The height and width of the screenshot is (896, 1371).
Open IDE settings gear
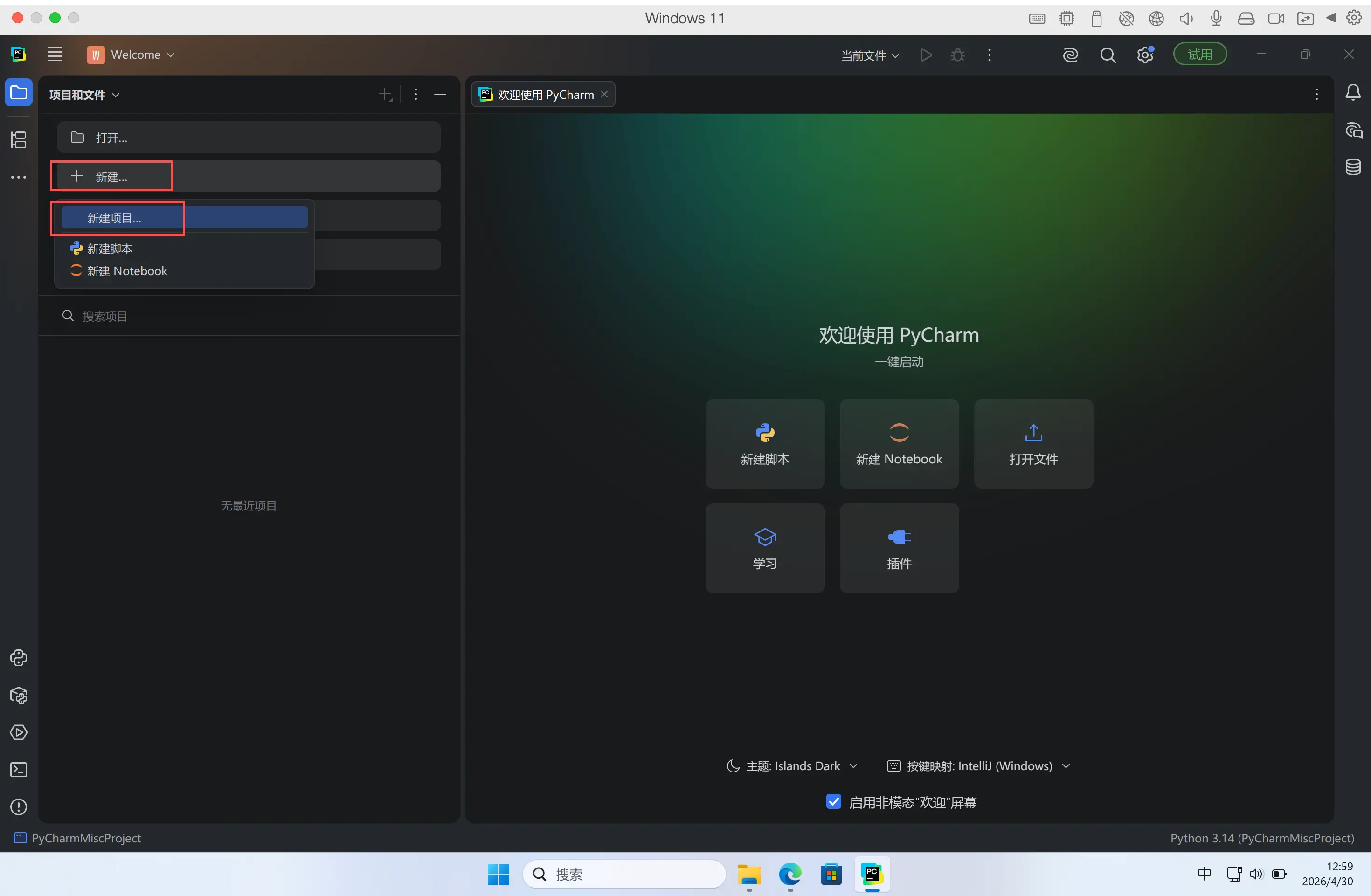(1145, 55)
